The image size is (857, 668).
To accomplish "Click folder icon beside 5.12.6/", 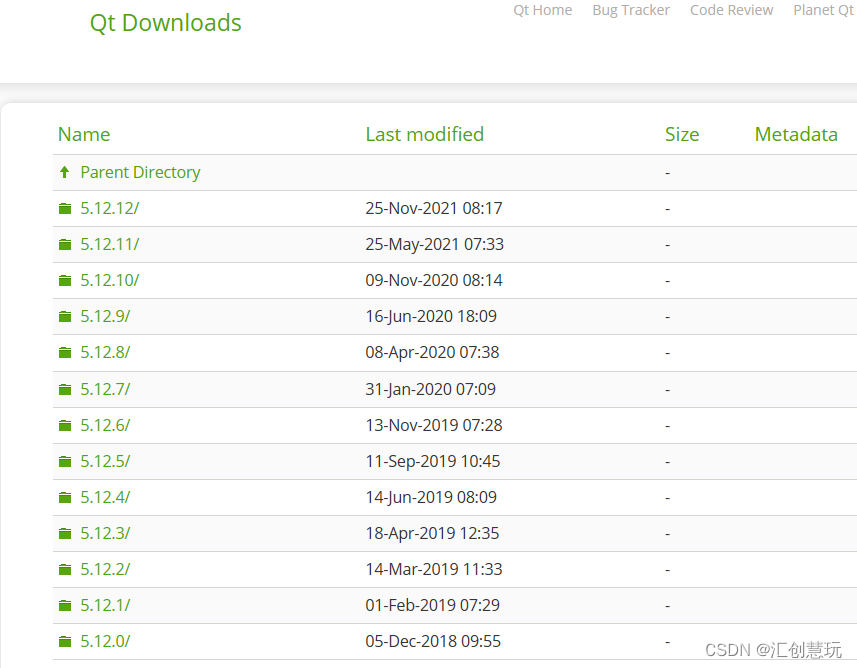I will (x=65, y=426).
